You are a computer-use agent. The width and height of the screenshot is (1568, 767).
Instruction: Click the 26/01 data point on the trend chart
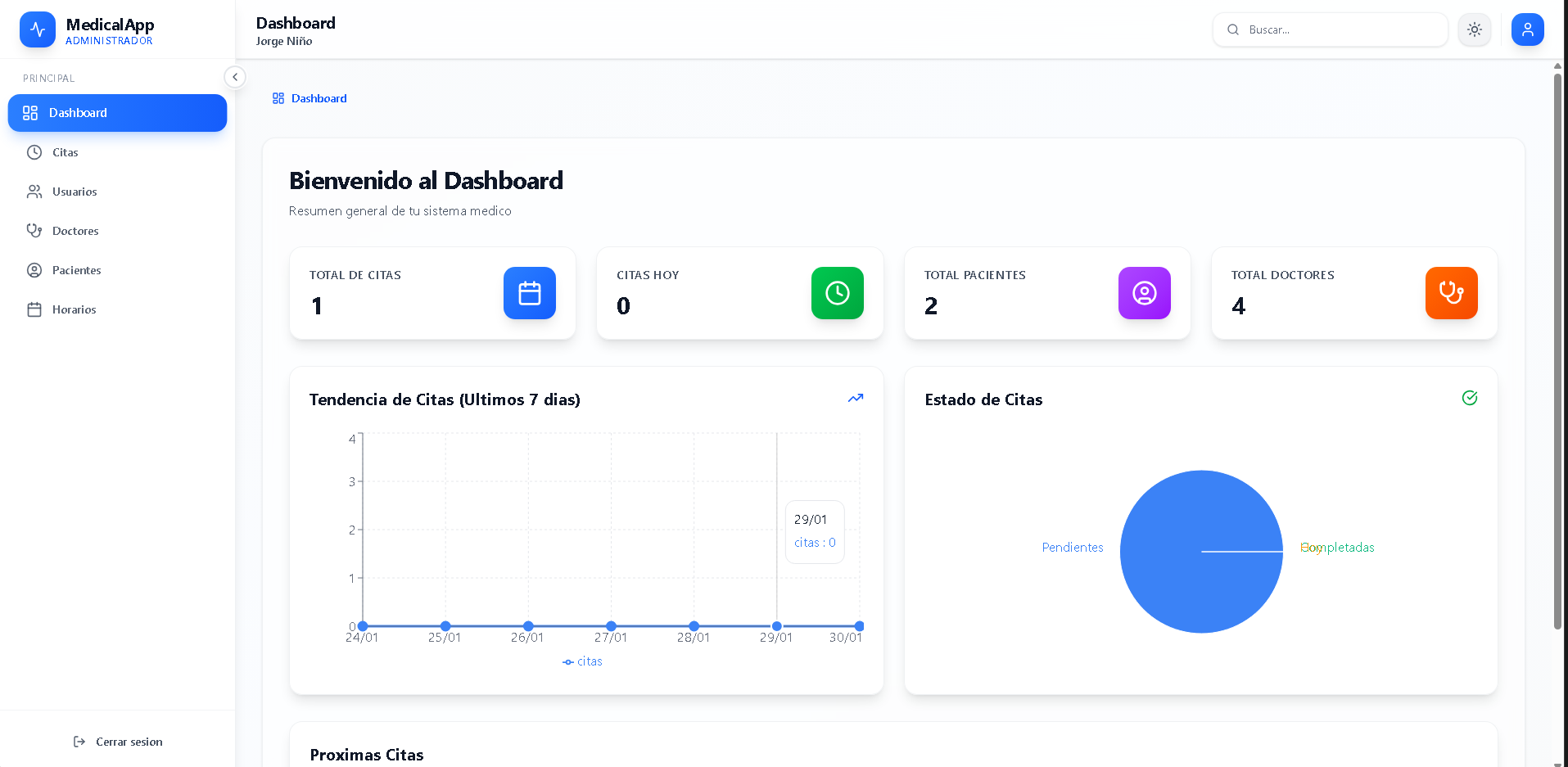click(528, 626)
